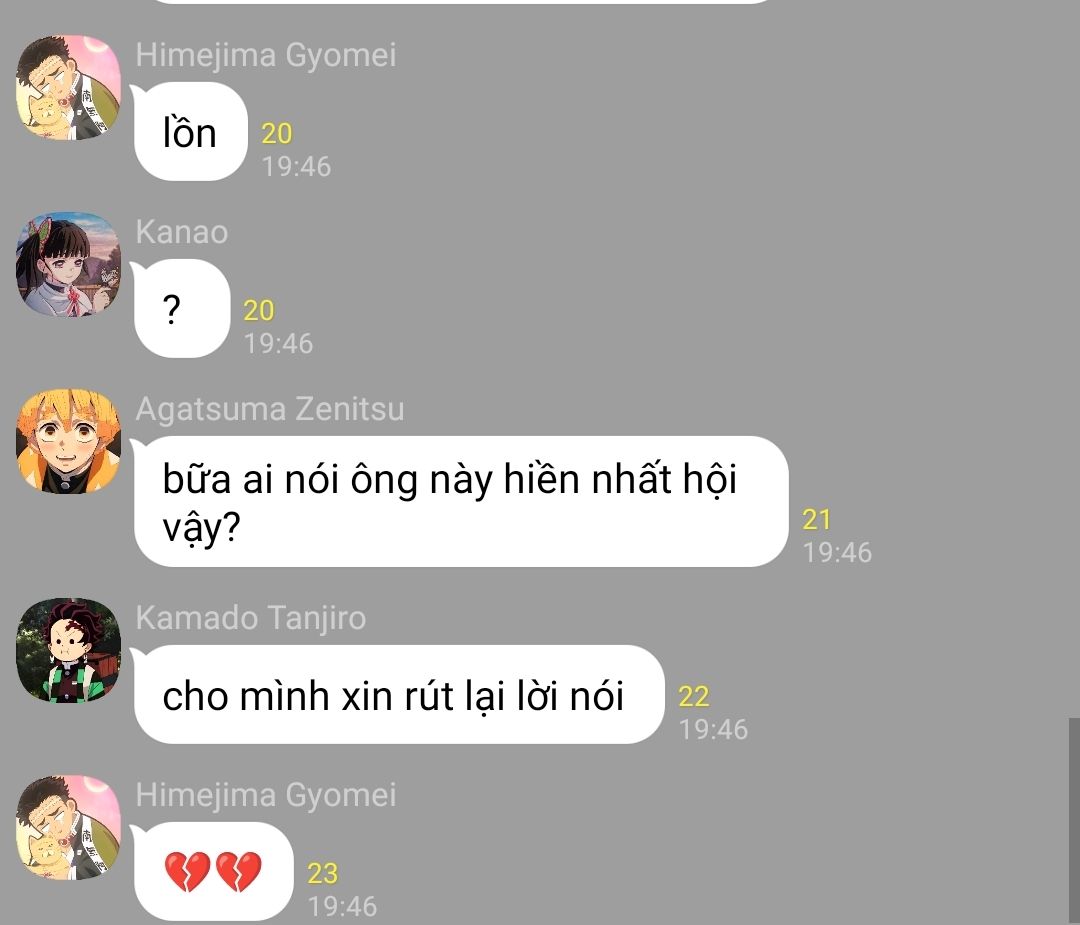Screen dimensions: 1080x925
Task: Open read count 22 beside Tanjiro's message
Action: (x=694, y=696)
